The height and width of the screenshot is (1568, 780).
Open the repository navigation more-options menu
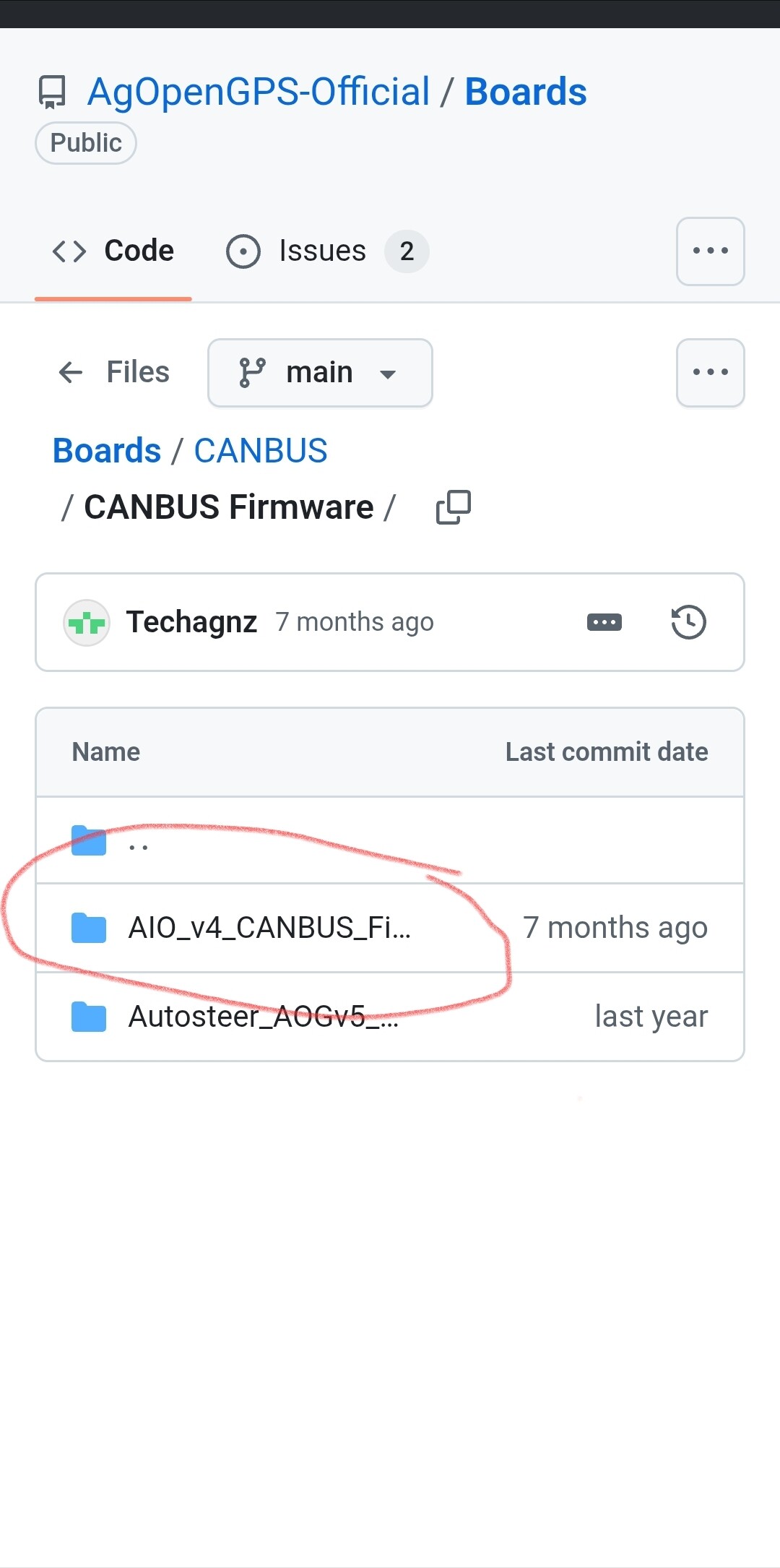pyautogui.click(x=710, y=251)
